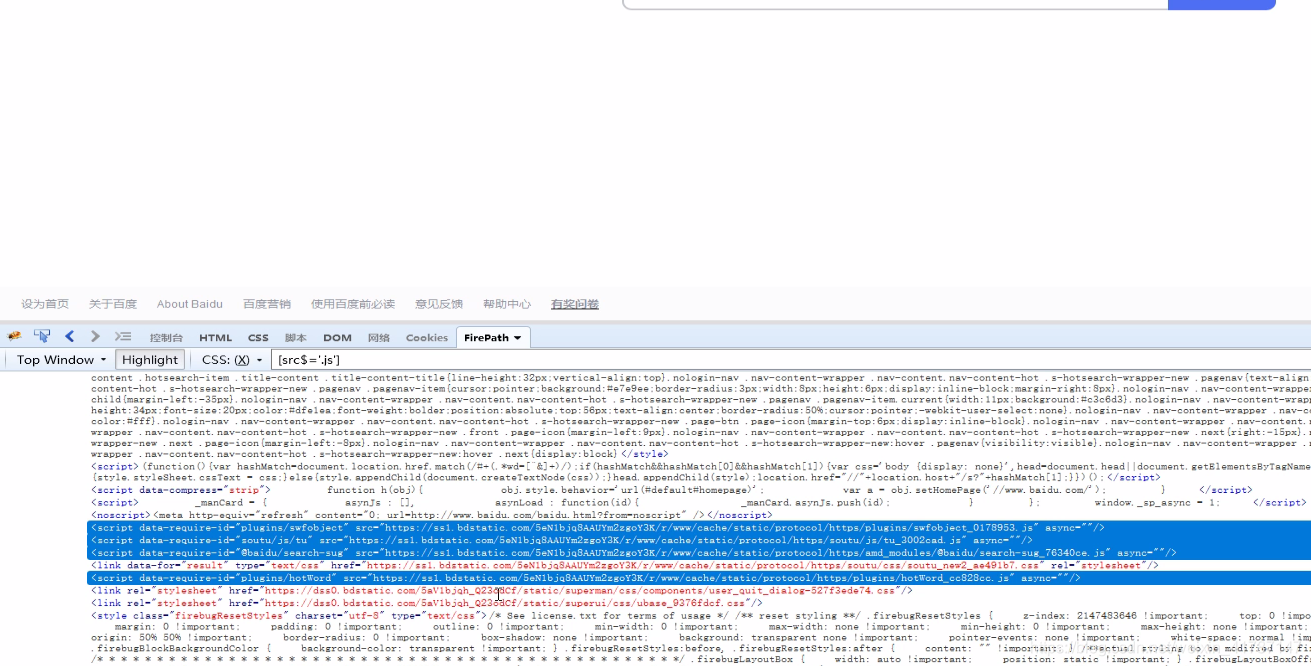The width and height of the screenshot is (1311, 666).
Task: Select the user_quit_dialog css link line
Action: 501,591
